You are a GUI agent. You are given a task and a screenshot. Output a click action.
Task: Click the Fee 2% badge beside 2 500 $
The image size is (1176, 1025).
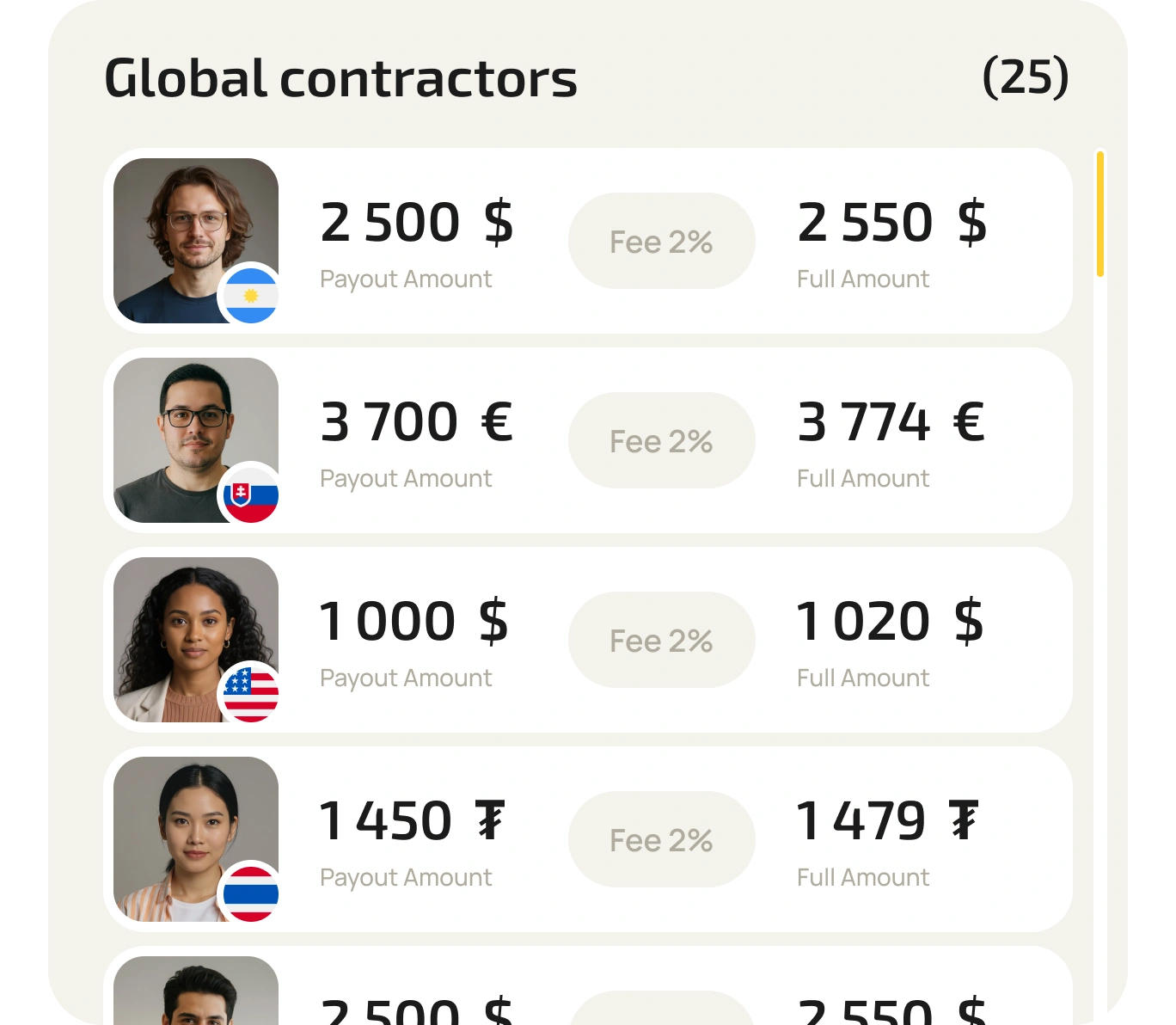(x=661, y=242)
